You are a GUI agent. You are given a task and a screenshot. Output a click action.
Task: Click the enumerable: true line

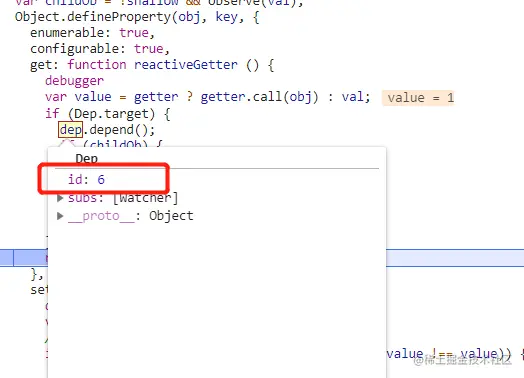point(92,33)
